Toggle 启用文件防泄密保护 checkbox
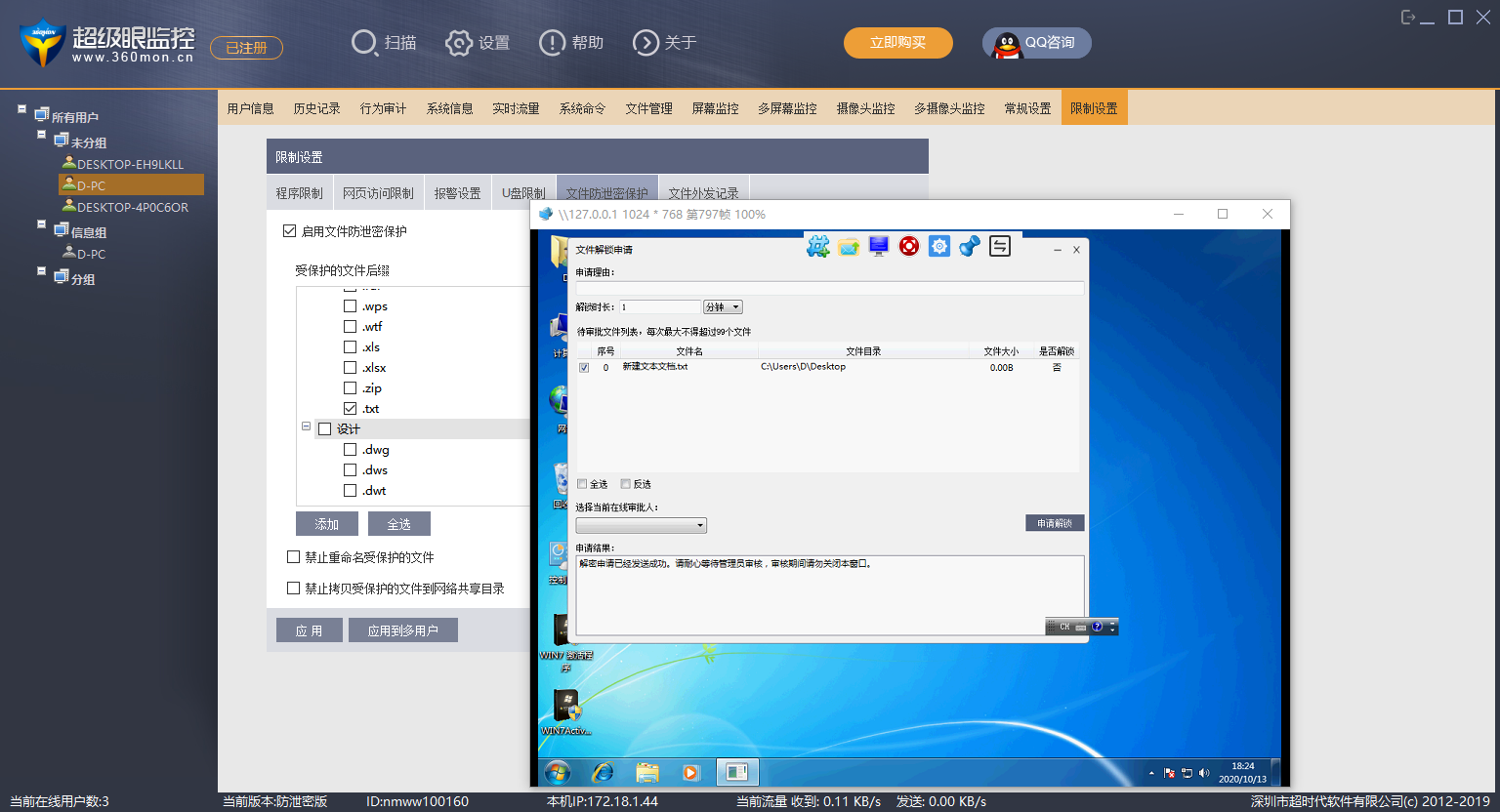 (289, 231)
